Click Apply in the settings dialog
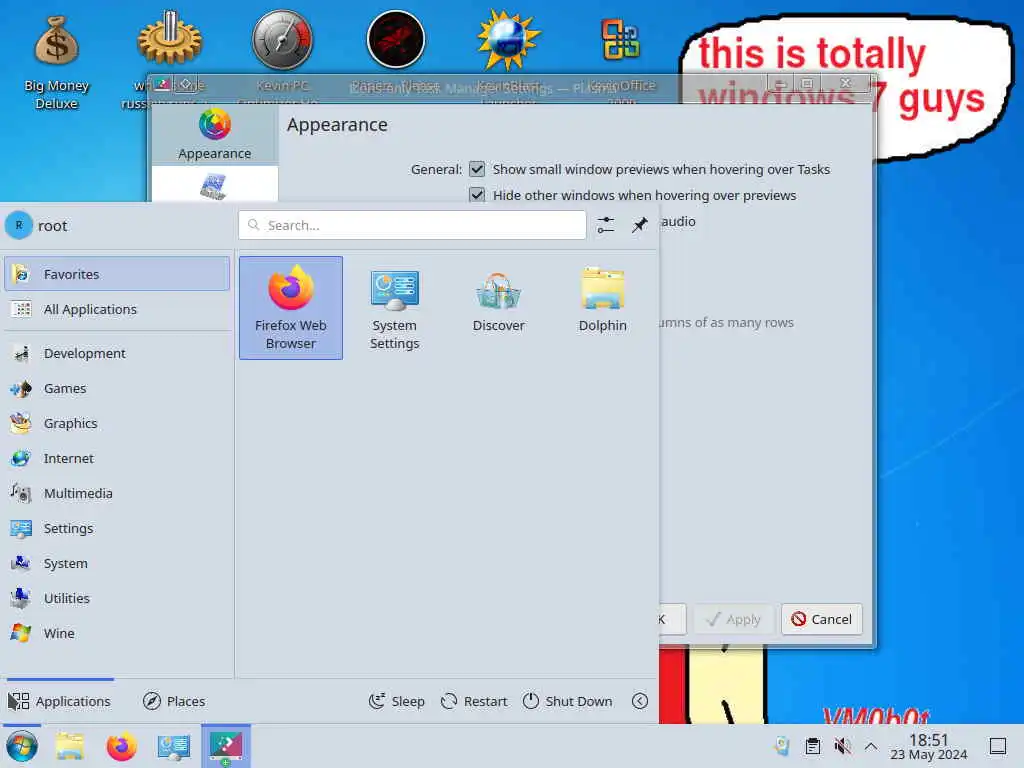Viewport: 1024px width, 768px height. click(734, 618)
